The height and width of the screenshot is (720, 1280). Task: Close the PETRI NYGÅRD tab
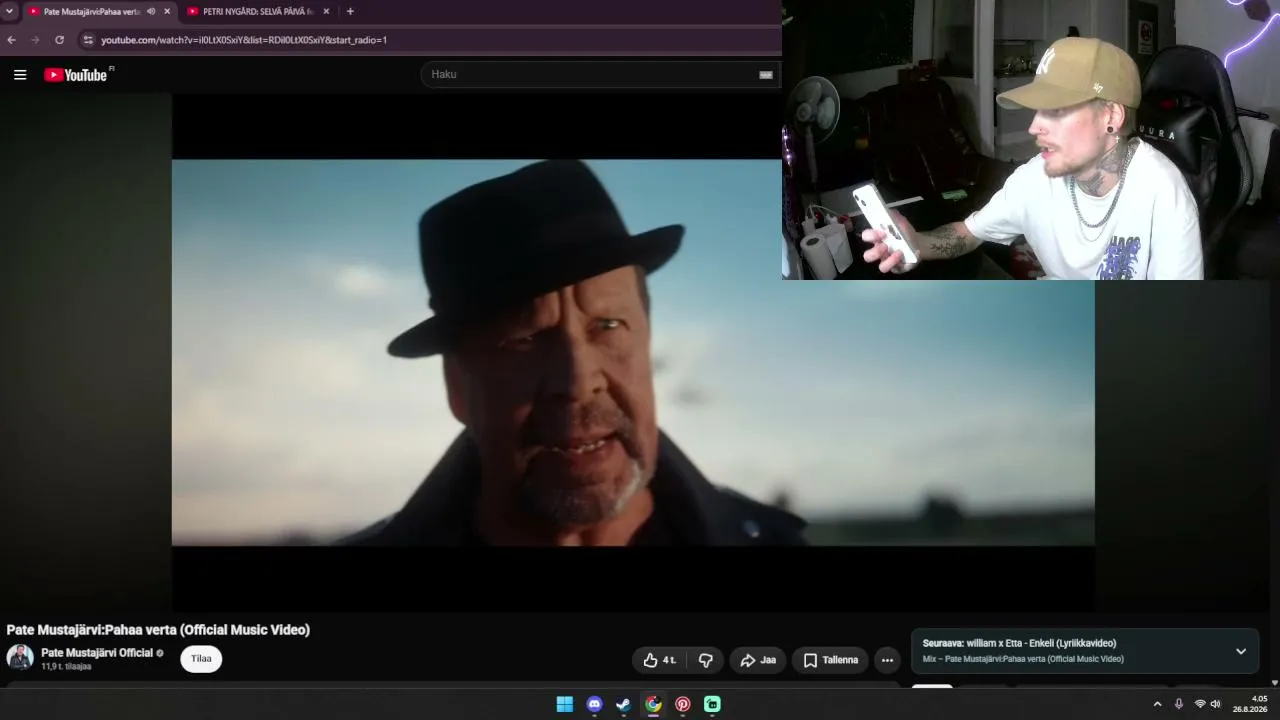[x=326, y=11]
